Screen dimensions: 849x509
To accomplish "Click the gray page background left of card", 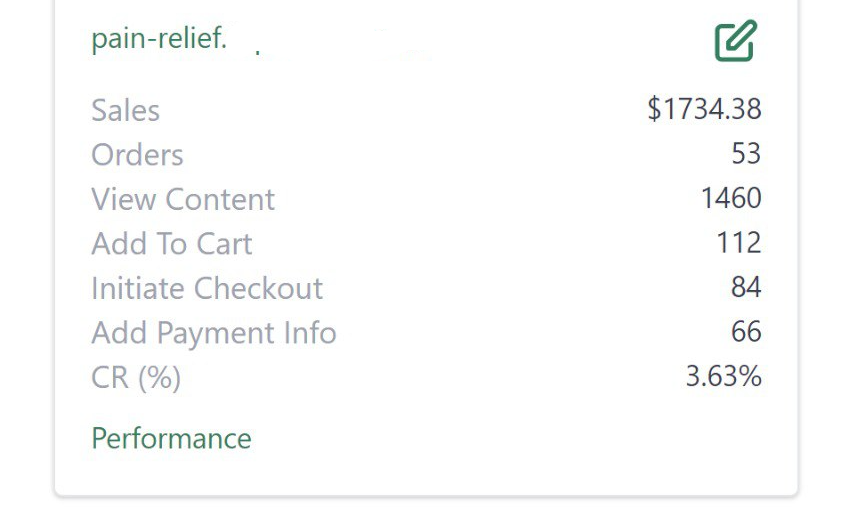I will pyautogui.click(x=25, y=250).
